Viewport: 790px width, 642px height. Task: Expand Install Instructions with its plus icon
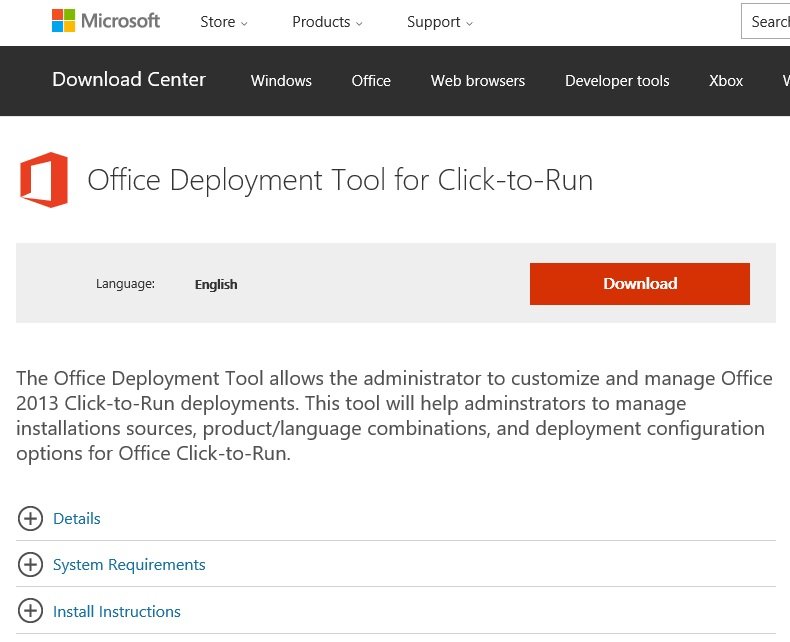30,611
